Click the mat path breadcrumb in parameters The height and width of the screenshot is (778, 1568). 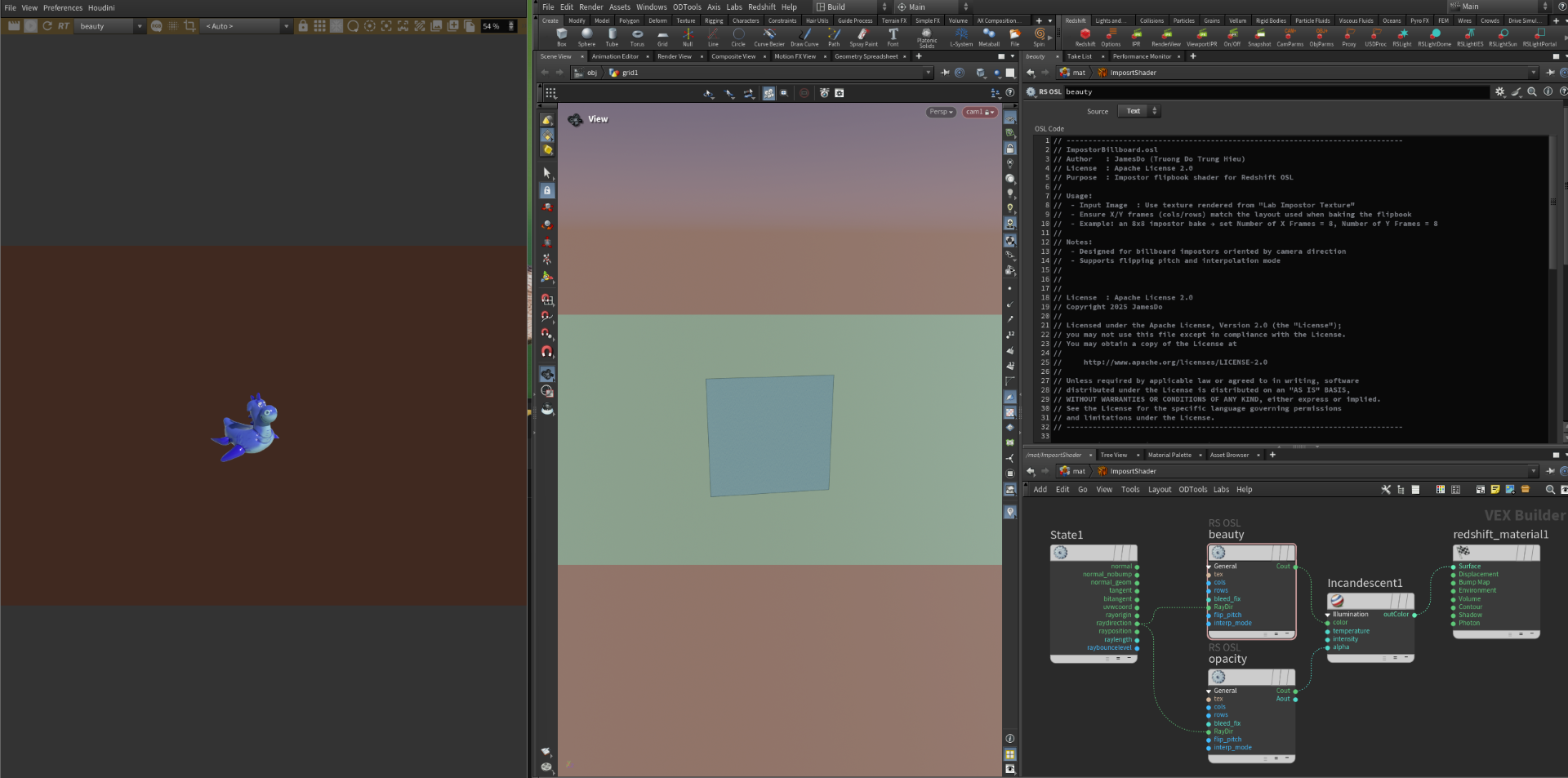click(x=1078, y=73)
